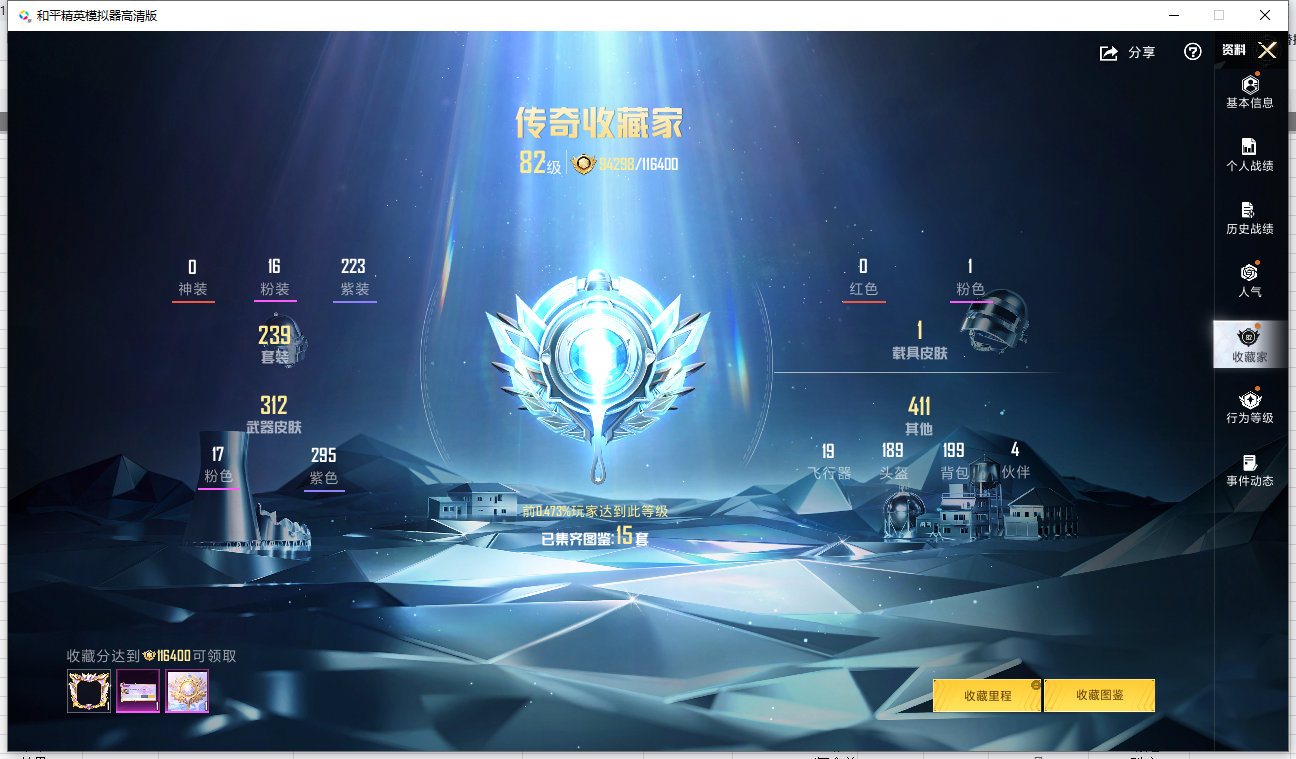Screen dimensions: 1296x759
Task: Click the 粉装 count of 16
Action: click(274, 267)
